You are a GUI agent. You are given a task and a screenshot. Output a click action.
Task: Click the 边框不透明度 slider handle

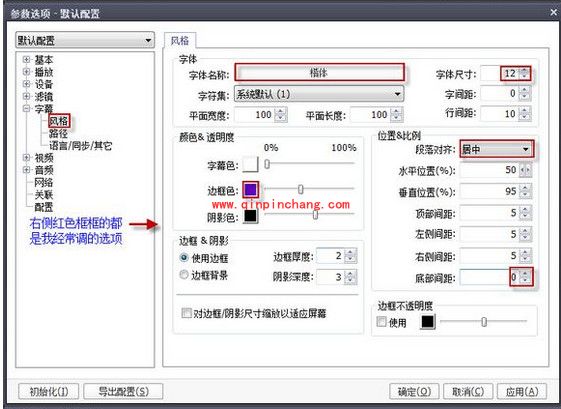point(484,322)
